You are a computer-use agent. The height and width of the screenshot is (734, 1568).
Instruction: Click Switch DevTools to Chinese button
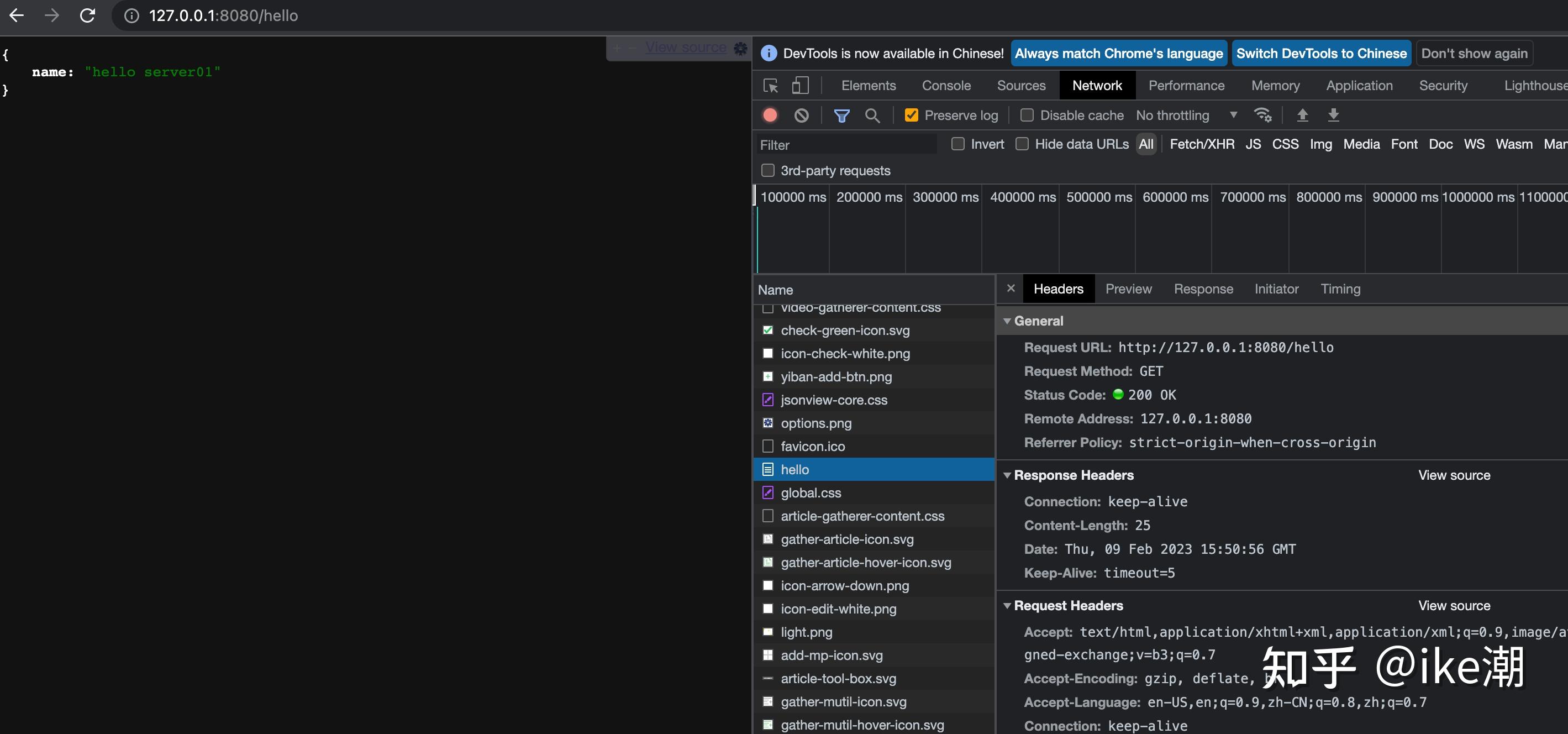click(x=1321, y=54)
